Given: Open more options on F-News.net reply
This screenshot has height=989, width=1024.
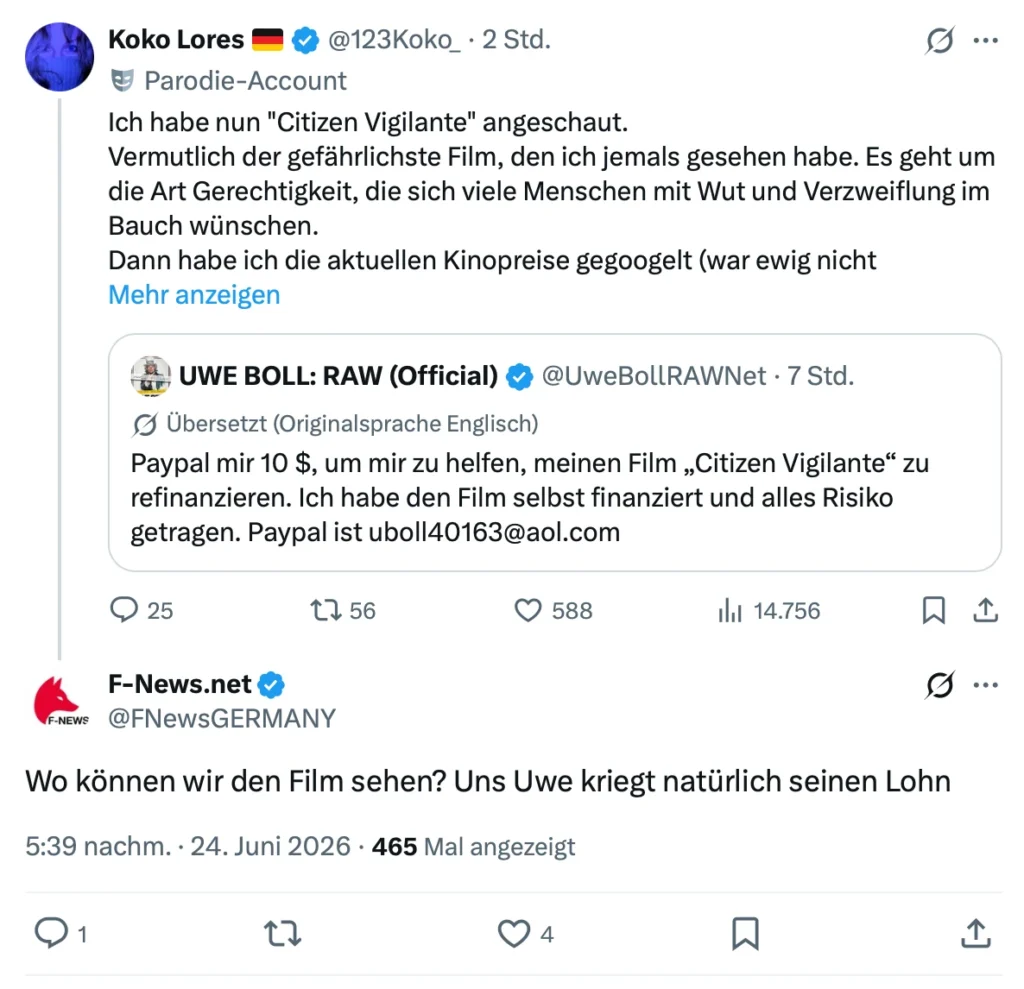Looking at the screenshot, I should [x=985, y=685].
